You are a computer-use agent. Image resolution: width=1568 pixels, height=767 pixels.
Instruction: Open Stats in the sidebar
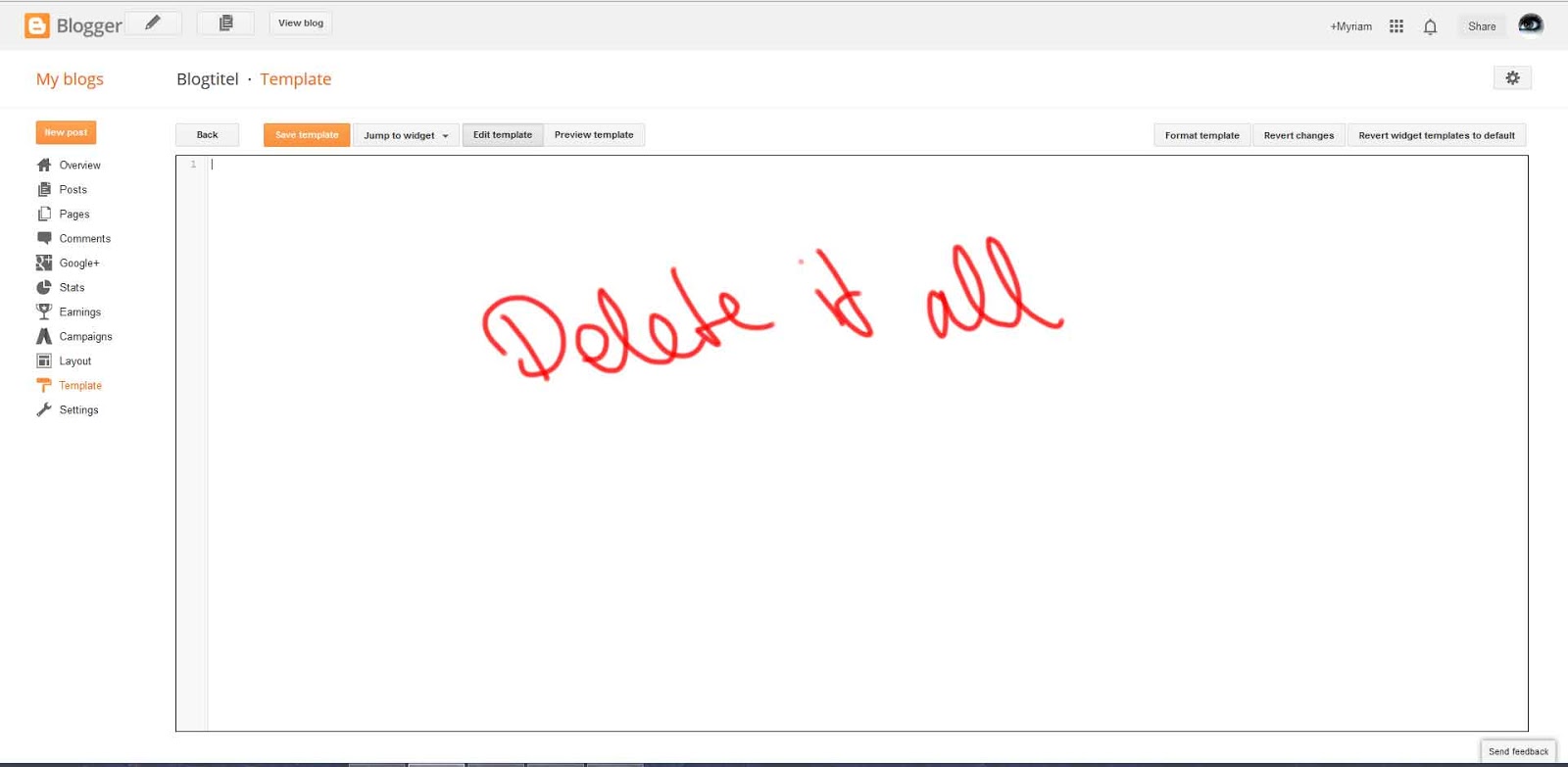pos(72,287)
